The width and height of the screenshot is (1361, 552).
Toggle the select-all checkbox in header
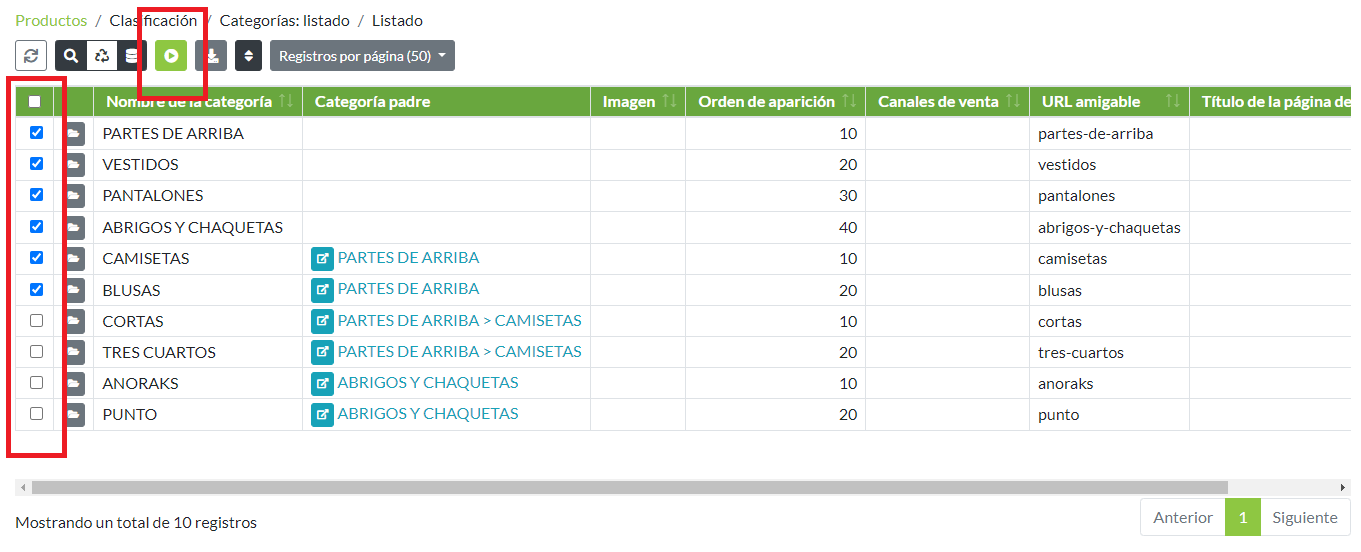35,101
